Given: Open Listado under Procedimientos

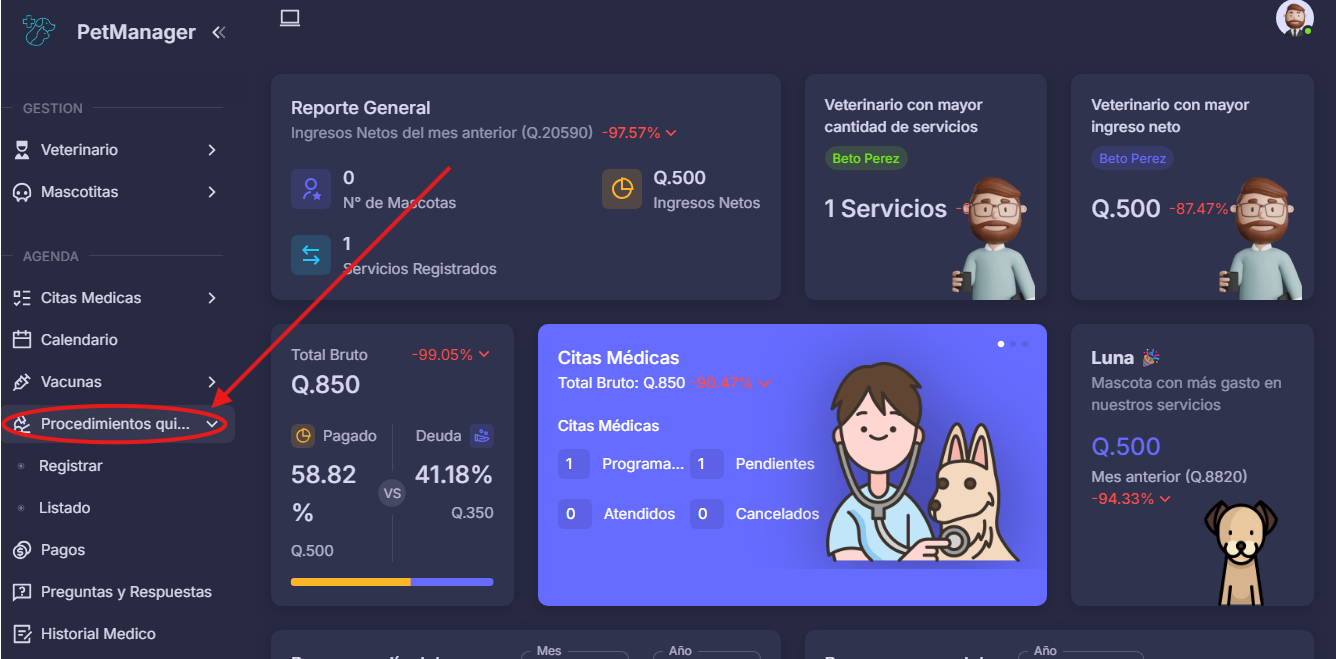Looking at the screenshot, I should tap(65, 508).
